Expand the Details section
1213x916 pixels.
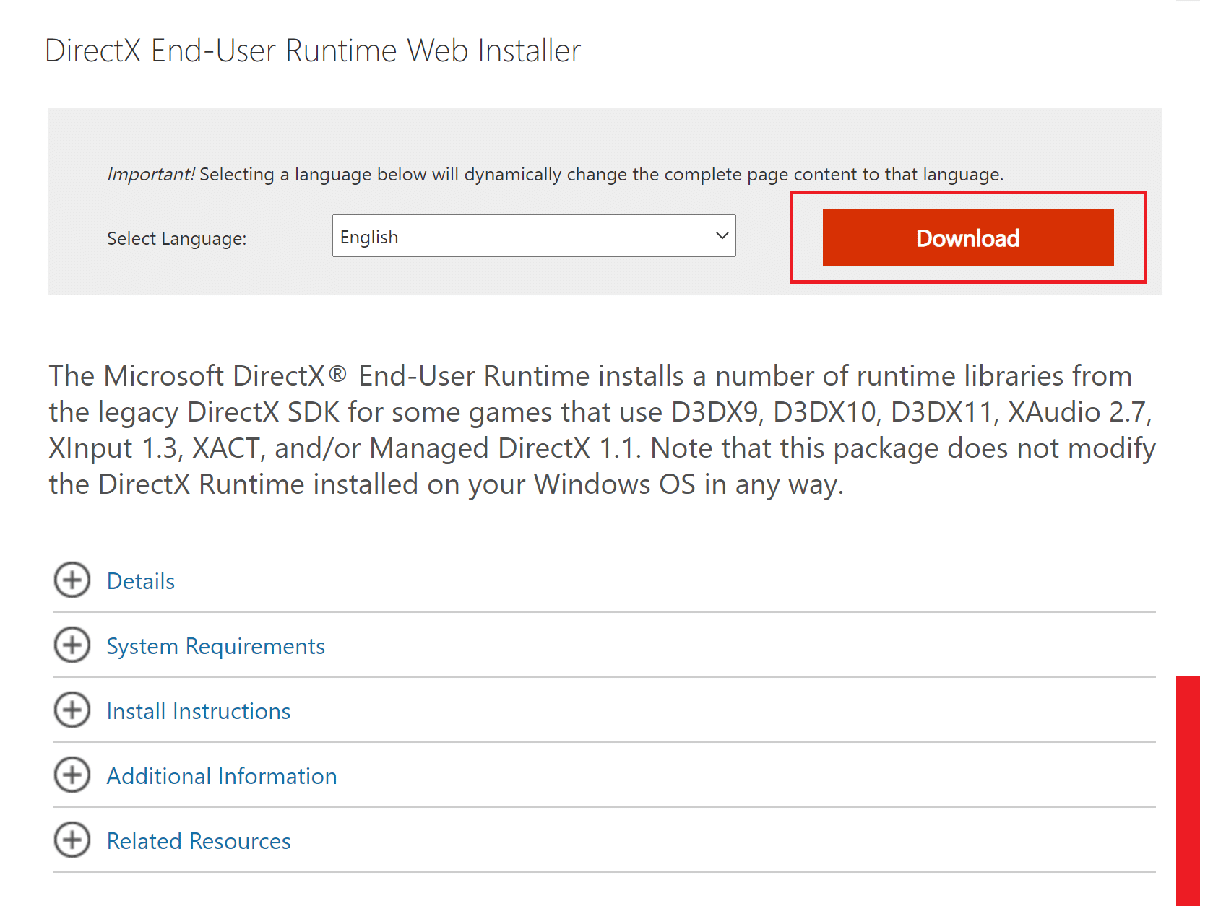click(140, 580)
